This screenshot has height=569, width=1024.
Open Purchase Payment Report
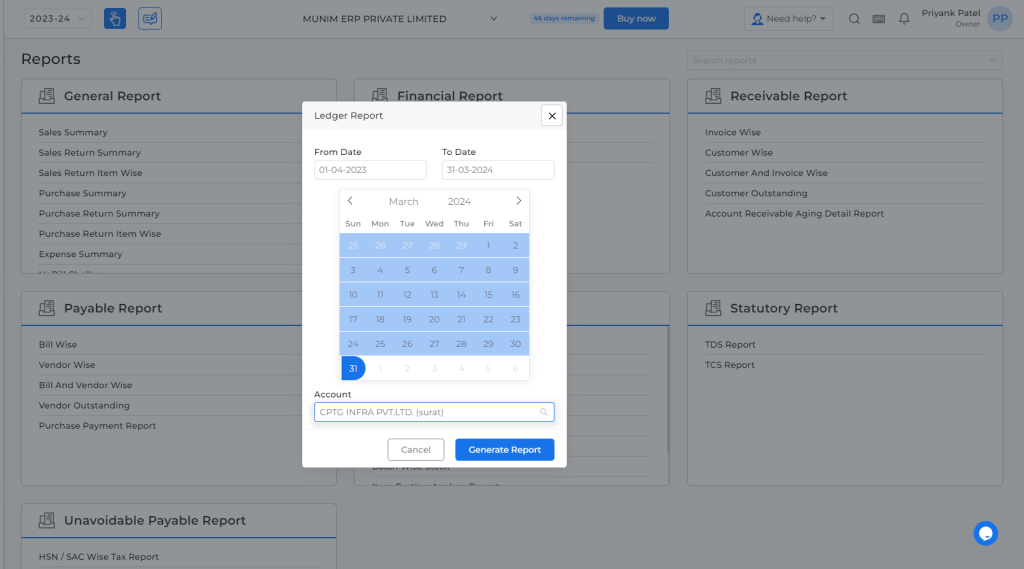click(x=97, y=425)
